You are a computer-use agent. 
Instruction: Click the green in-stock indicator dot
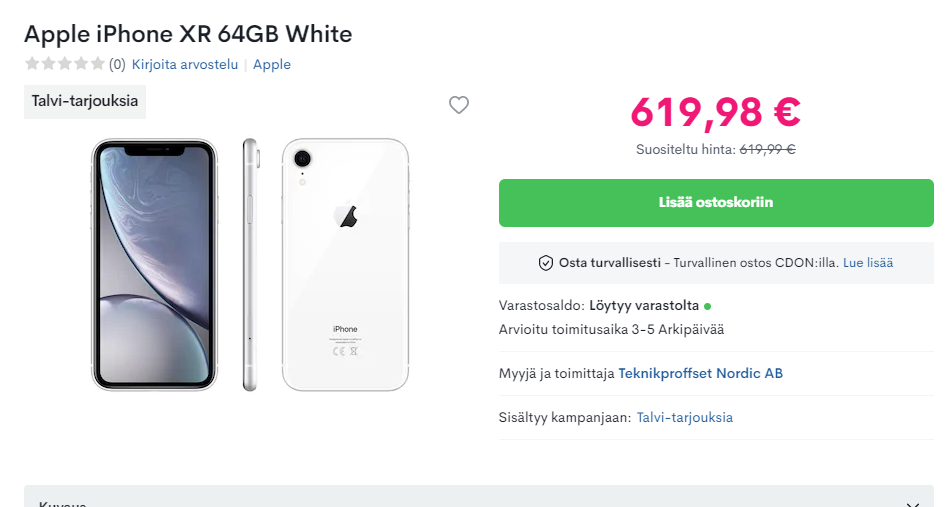708,306
